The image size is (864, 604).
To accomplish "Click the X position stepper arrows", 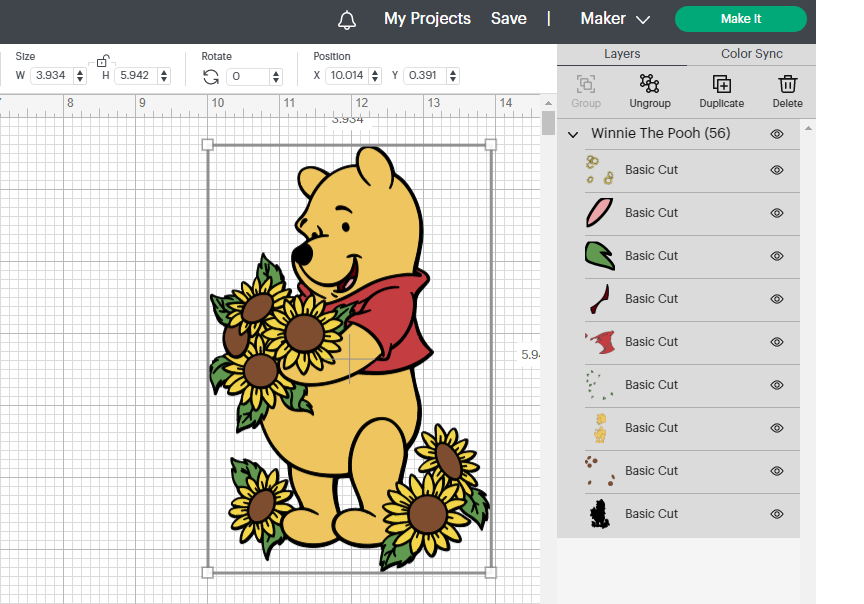I will click(x=375, y=76).
